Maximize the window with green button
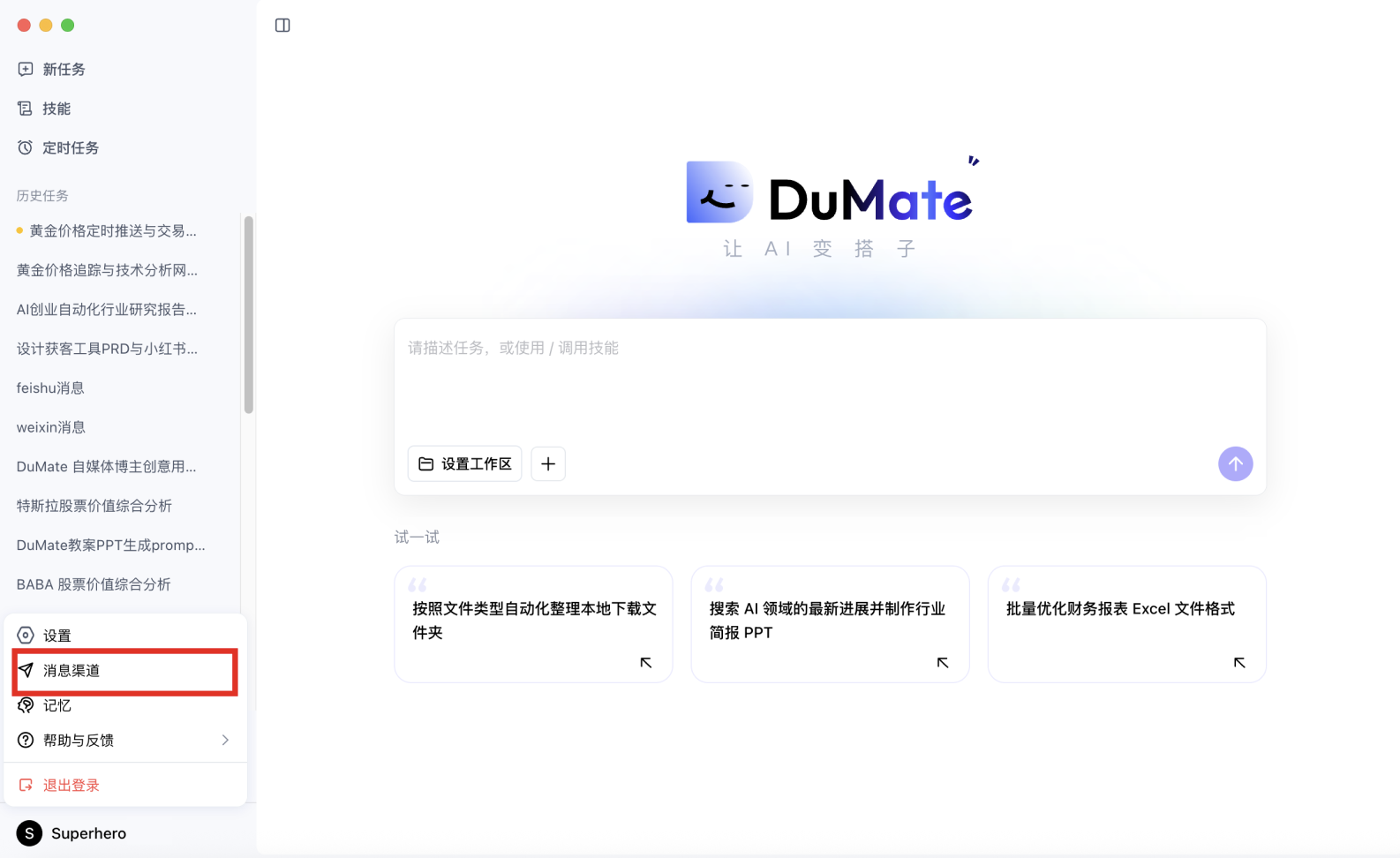Image resolution: width=1400 pixels, height=858 pixels. (x=68, y=26)
